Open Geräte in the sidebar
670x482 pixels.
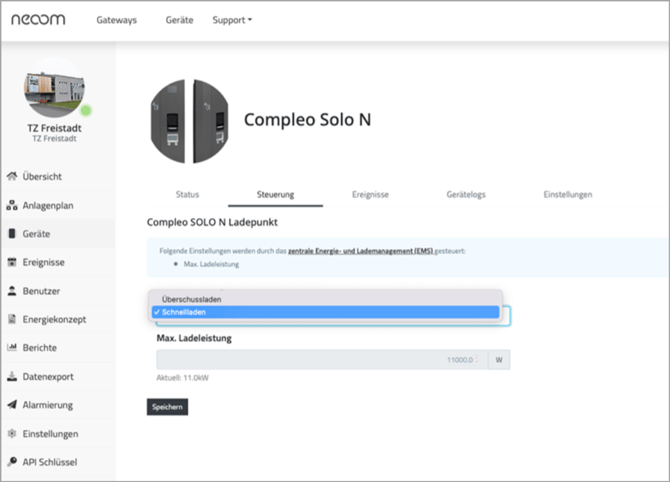[x=36, y=234]
